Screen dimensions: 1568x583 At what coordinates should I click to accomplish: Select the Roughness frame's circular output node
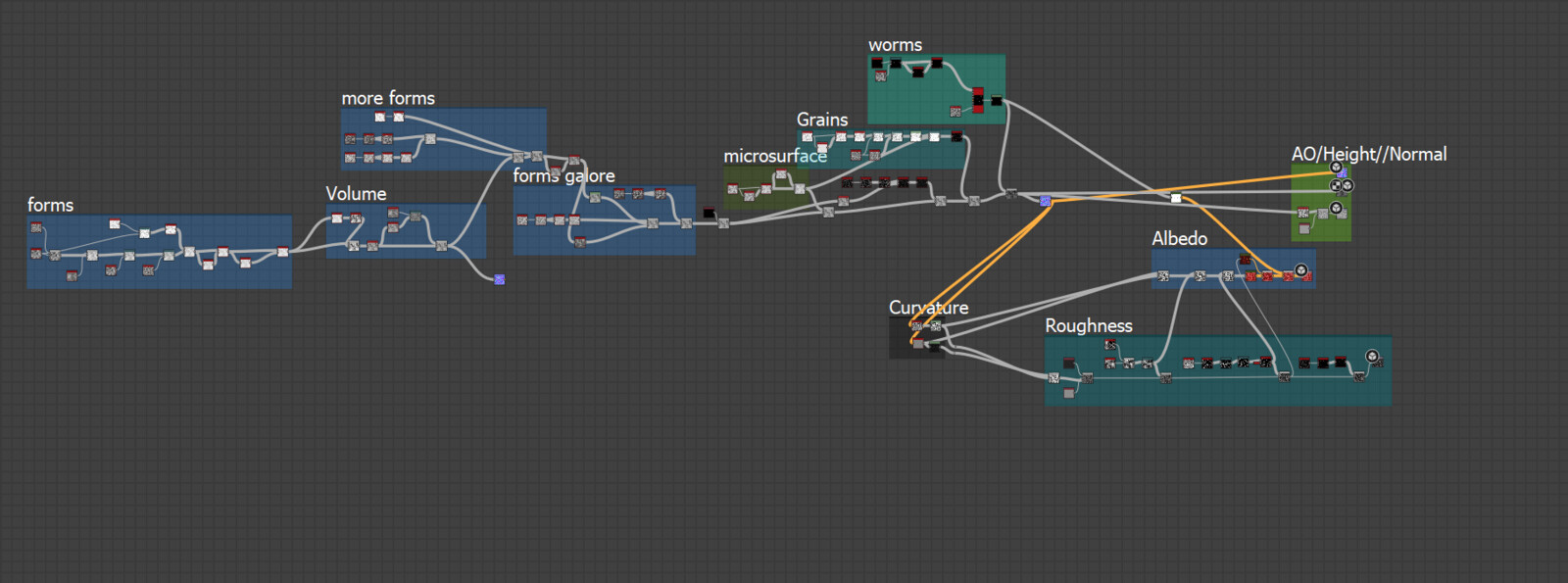point(1372,356)
